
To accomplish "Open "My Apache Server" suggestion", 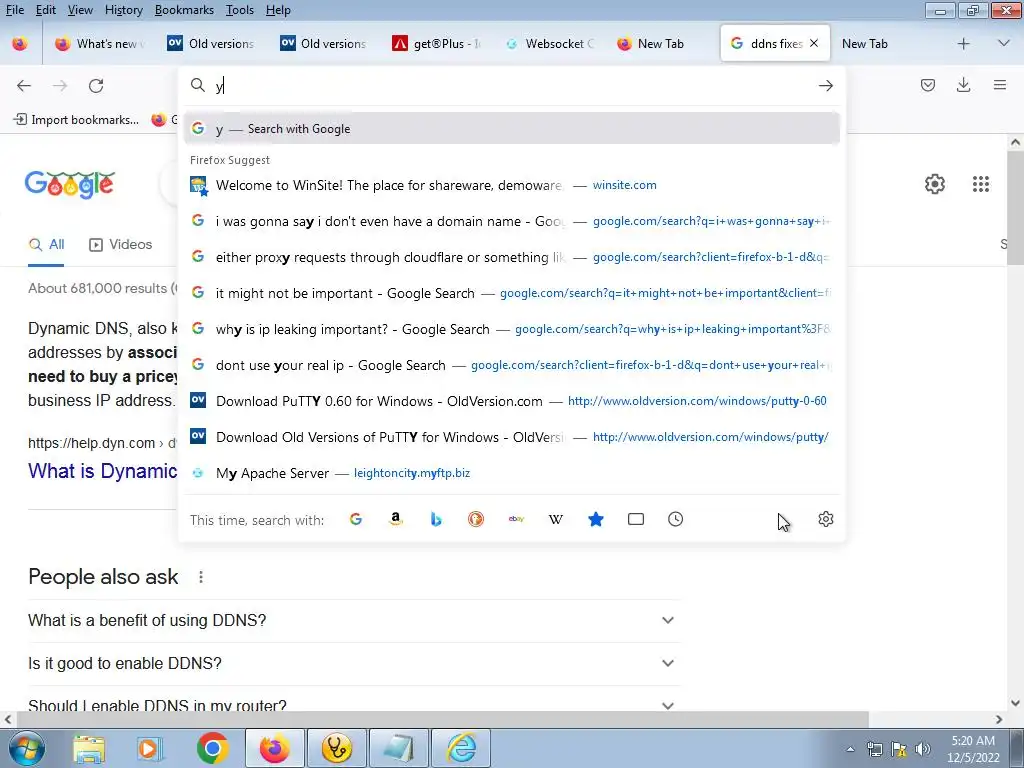I will click(511, 473).
